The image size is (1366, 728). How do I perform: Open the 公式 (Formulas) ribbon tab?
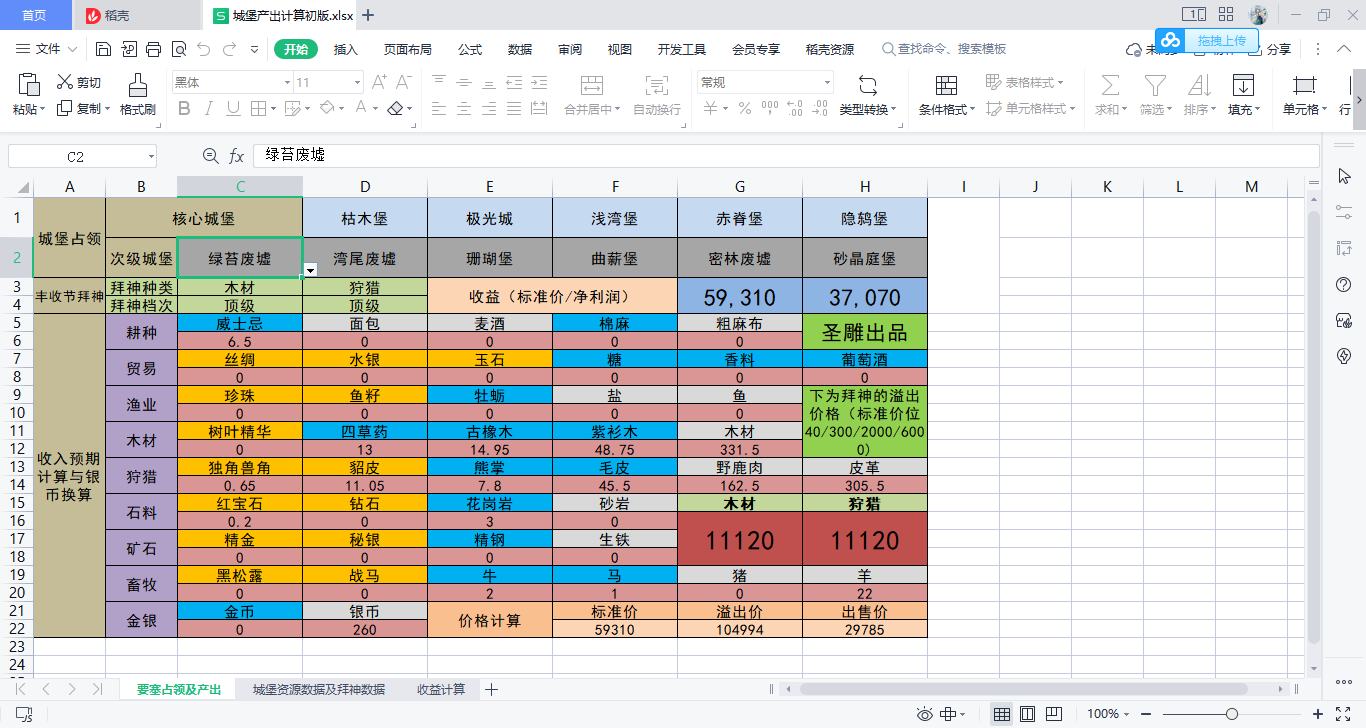pyautogui.click(x=470, y=49)
